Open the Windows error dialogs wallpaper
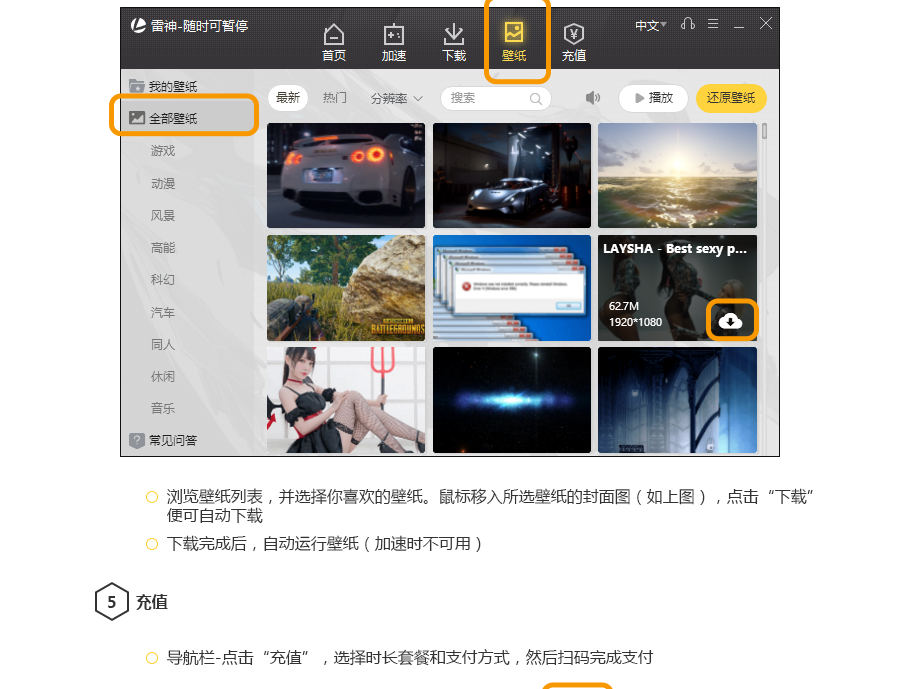900x689 pixels. pyautogui.click(x=512, y=288)
